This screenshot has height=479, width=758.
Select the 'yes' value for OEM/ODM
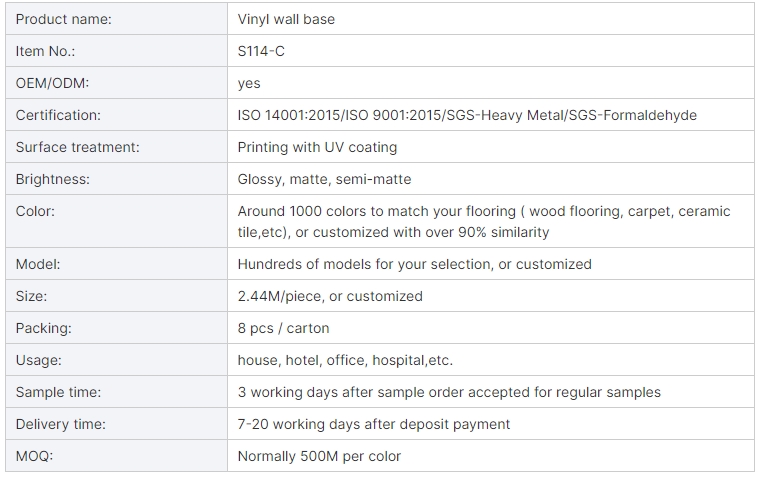point(249,83)
